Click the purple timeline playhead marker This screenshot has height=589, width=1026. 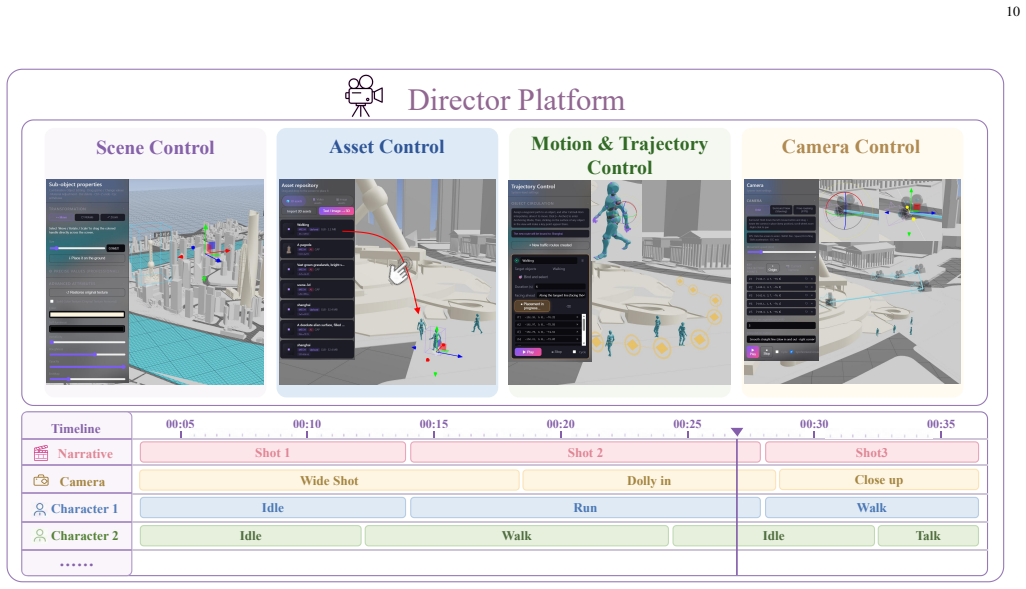[x=737, y=432]
